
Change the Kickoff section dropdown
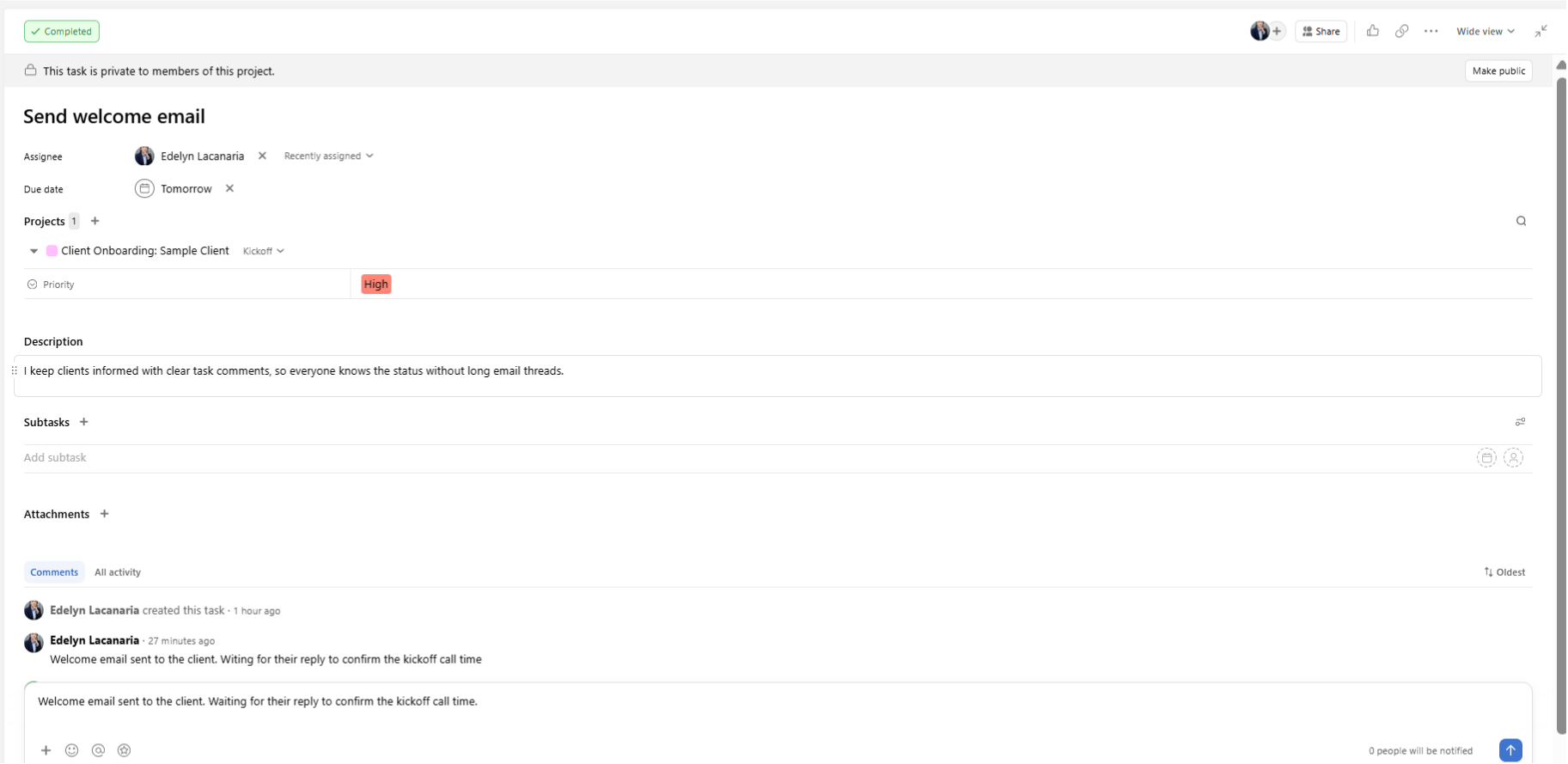point(263,251)
